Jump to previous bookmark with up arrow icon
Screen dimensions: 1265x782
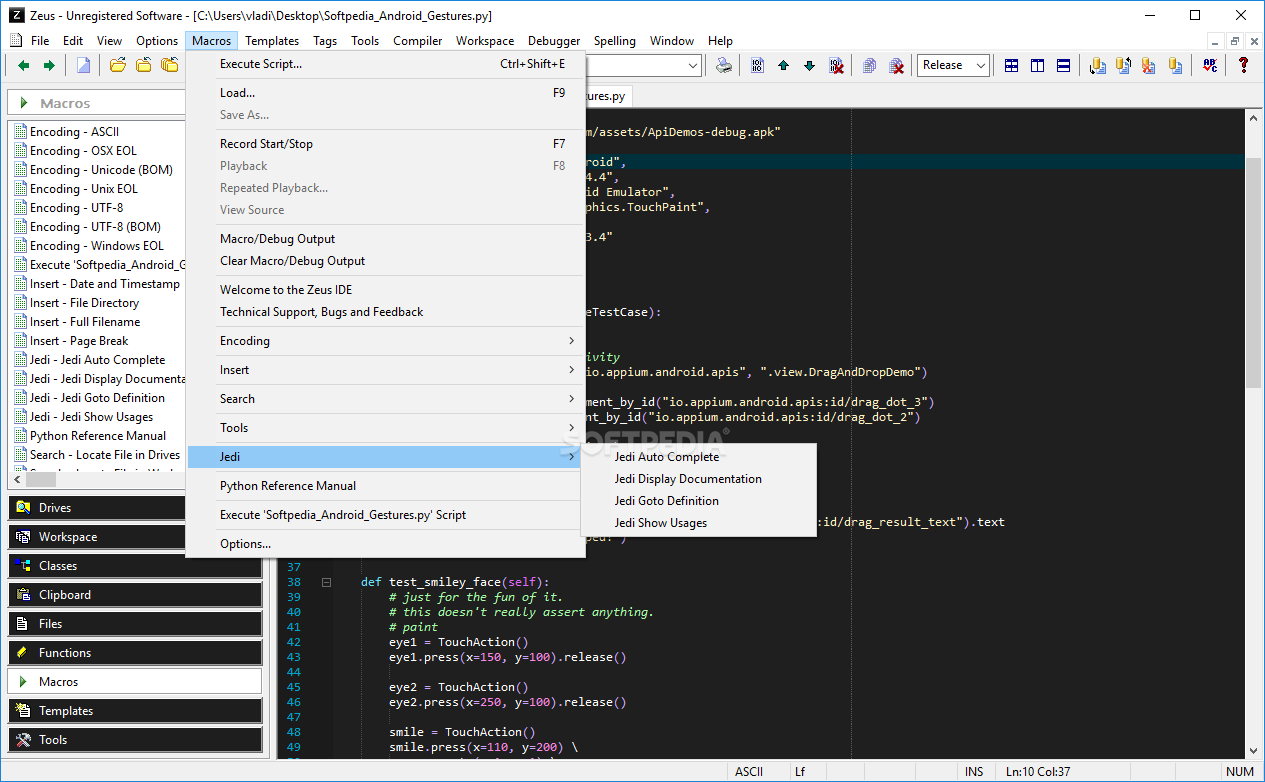pyautogui.click(x=783, y=65)
